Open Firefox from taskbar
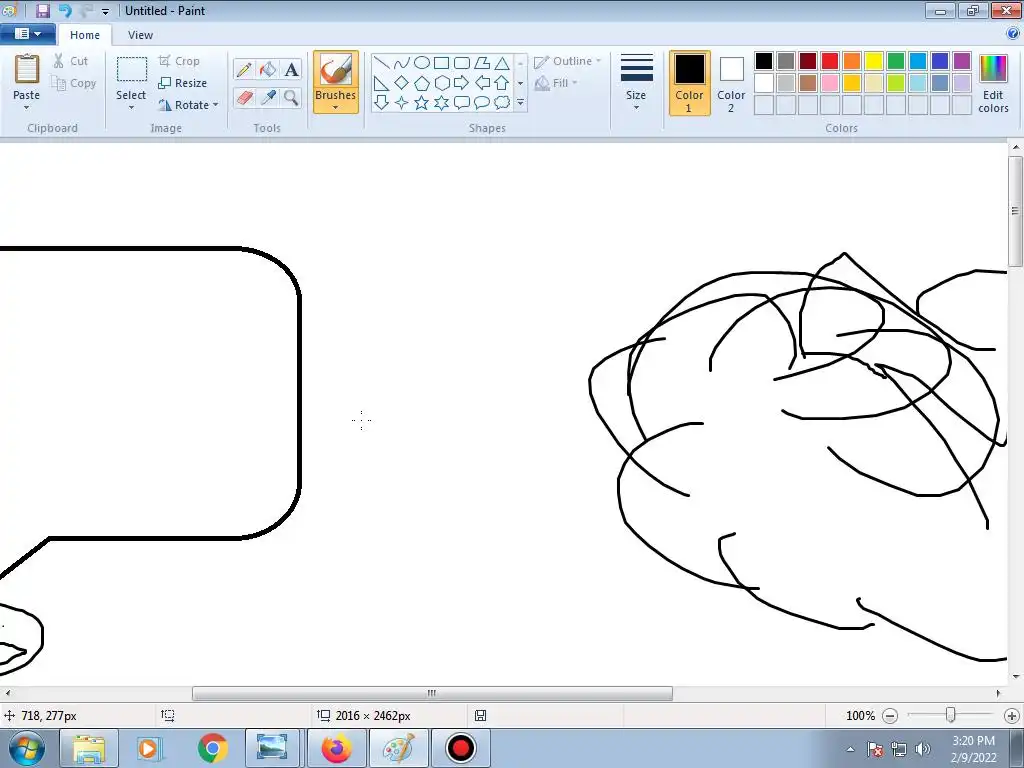Image resolution: width=1024 pixels, height=768 pixels. click(x=336, y=748)
